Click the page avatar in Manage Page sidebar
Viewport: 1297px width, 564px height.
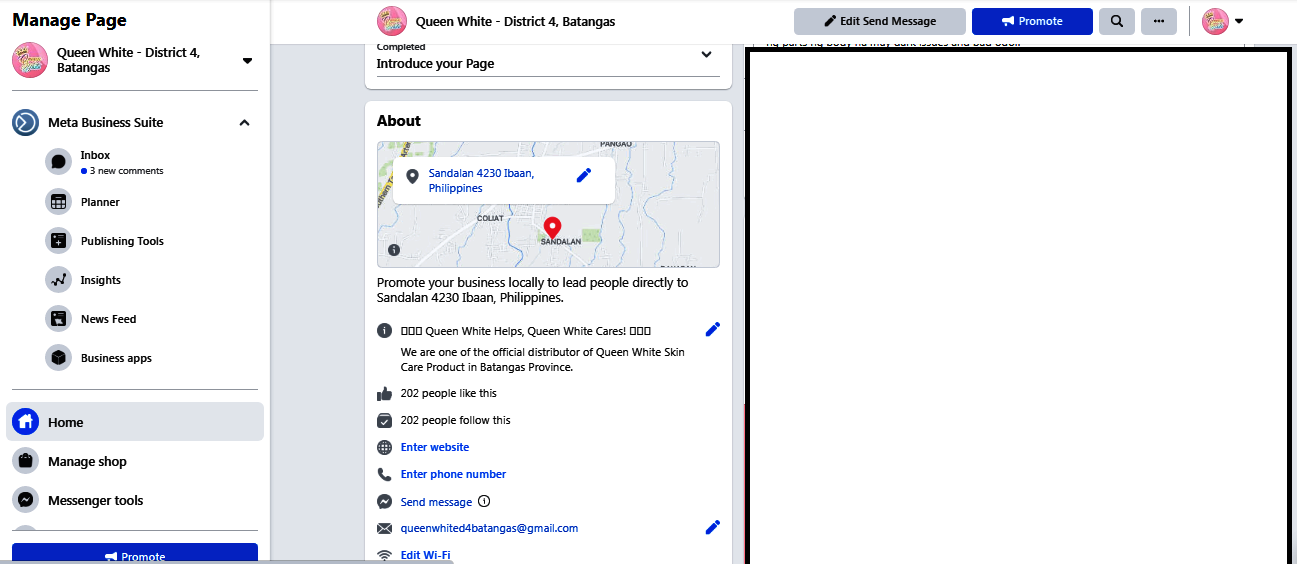tap(30, 60)
